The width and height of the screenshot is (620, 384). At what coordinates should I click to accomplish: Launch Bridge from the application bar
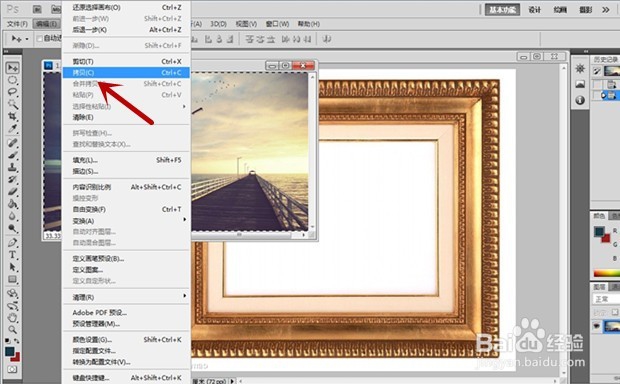37,9
